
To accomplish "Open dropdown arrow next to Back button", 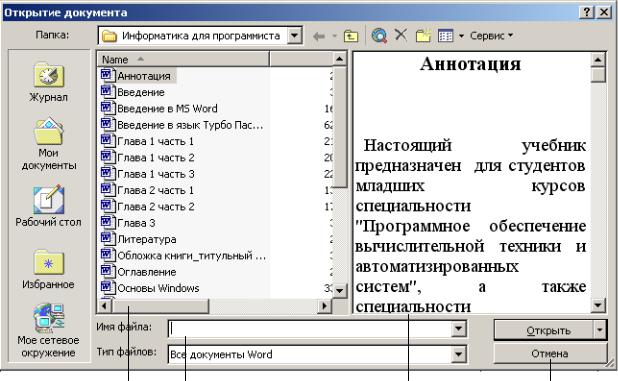I will (335, 36).
